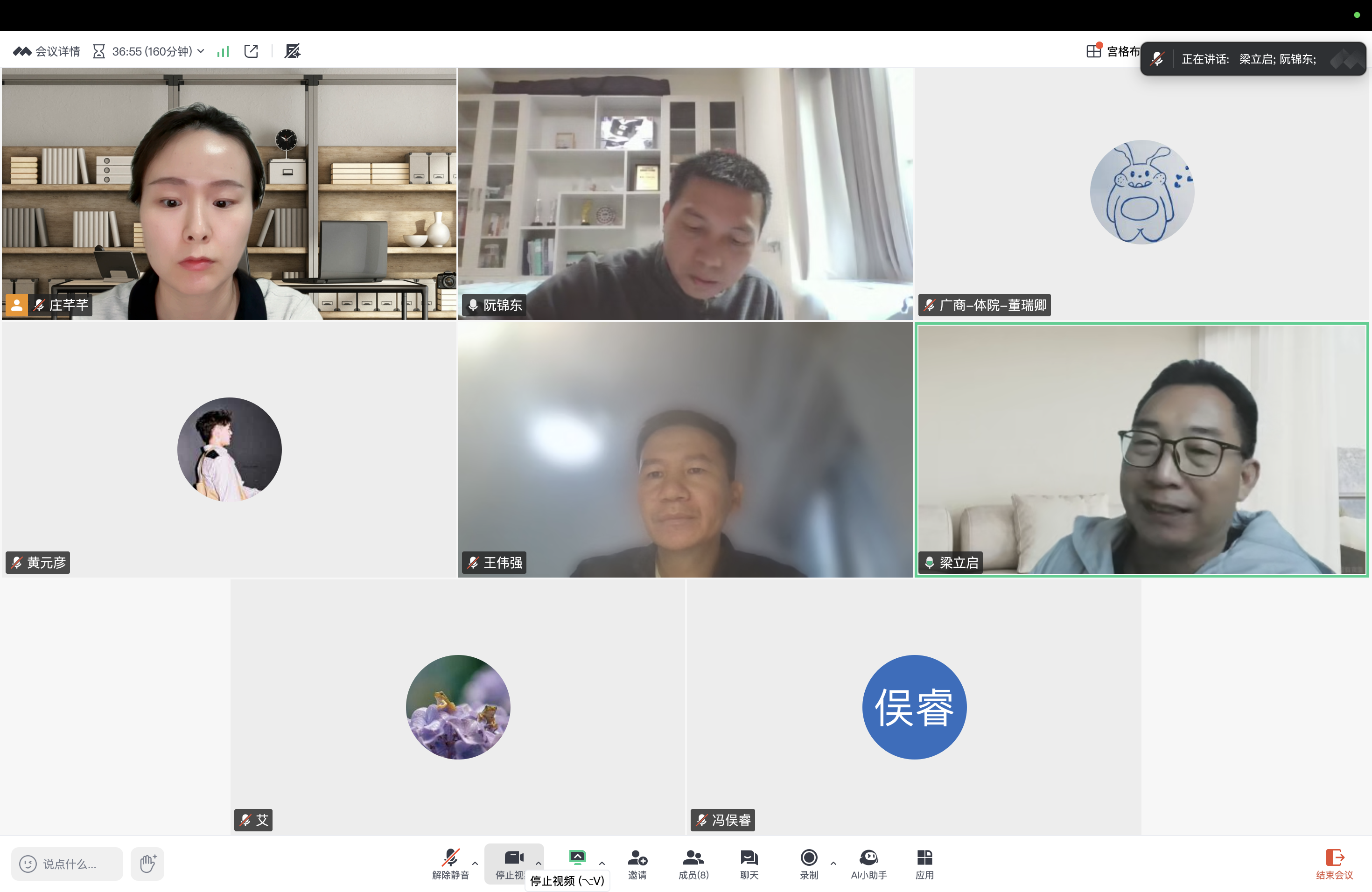Expand the arrow next to 录制
1372x892 pixels.
(x=833, y=863)
